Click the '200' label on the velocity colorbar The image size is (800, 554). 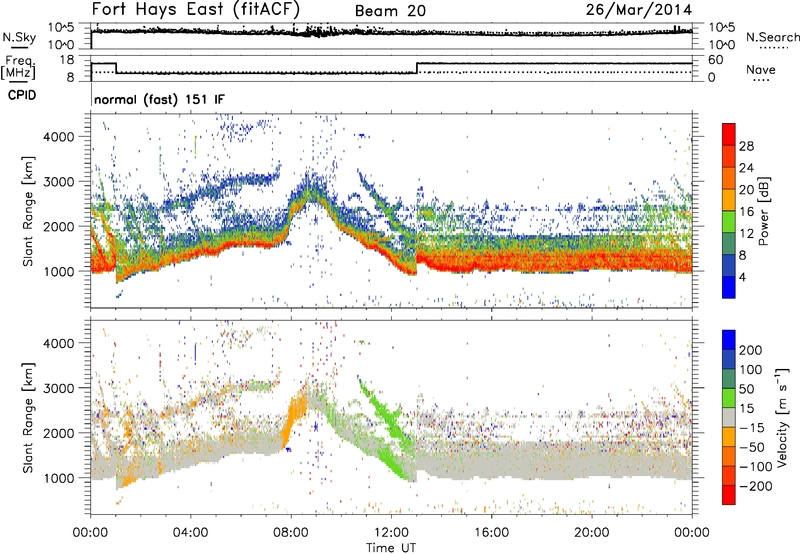click(x=751, y=350)
